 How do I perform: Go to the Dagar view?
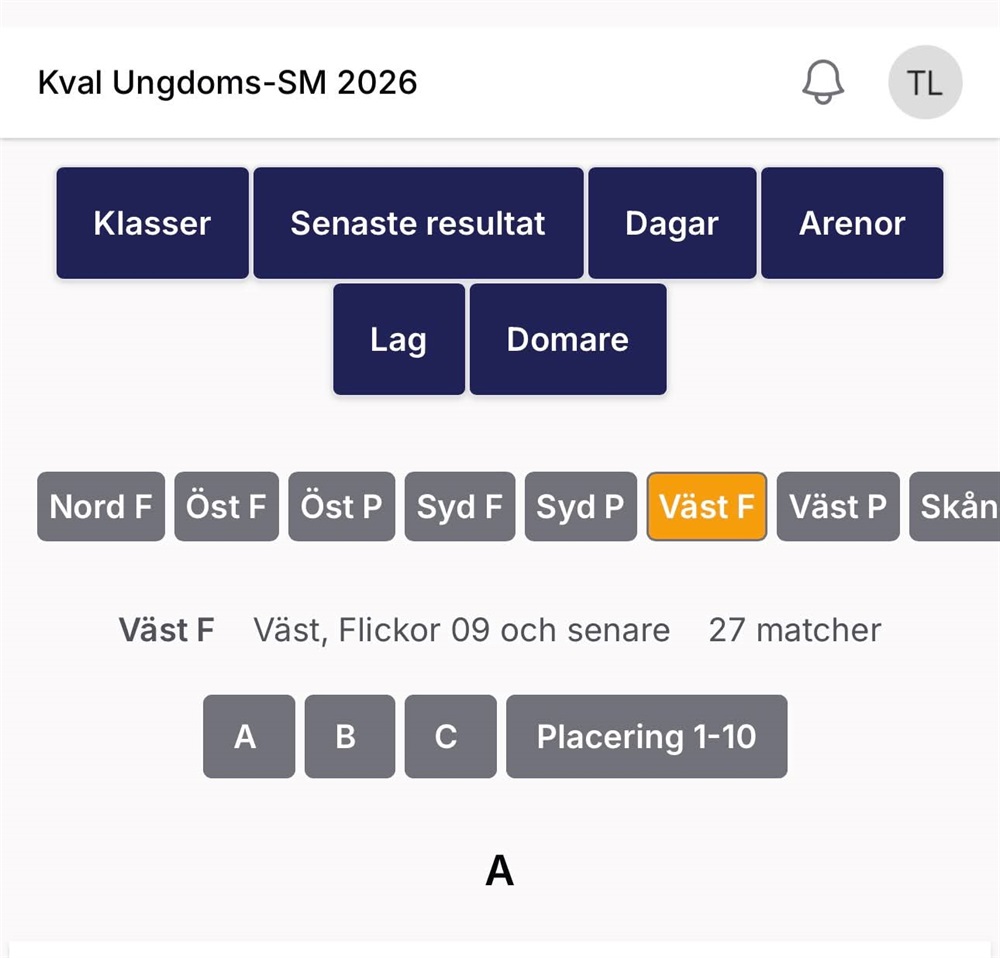(x=672, y=223)
